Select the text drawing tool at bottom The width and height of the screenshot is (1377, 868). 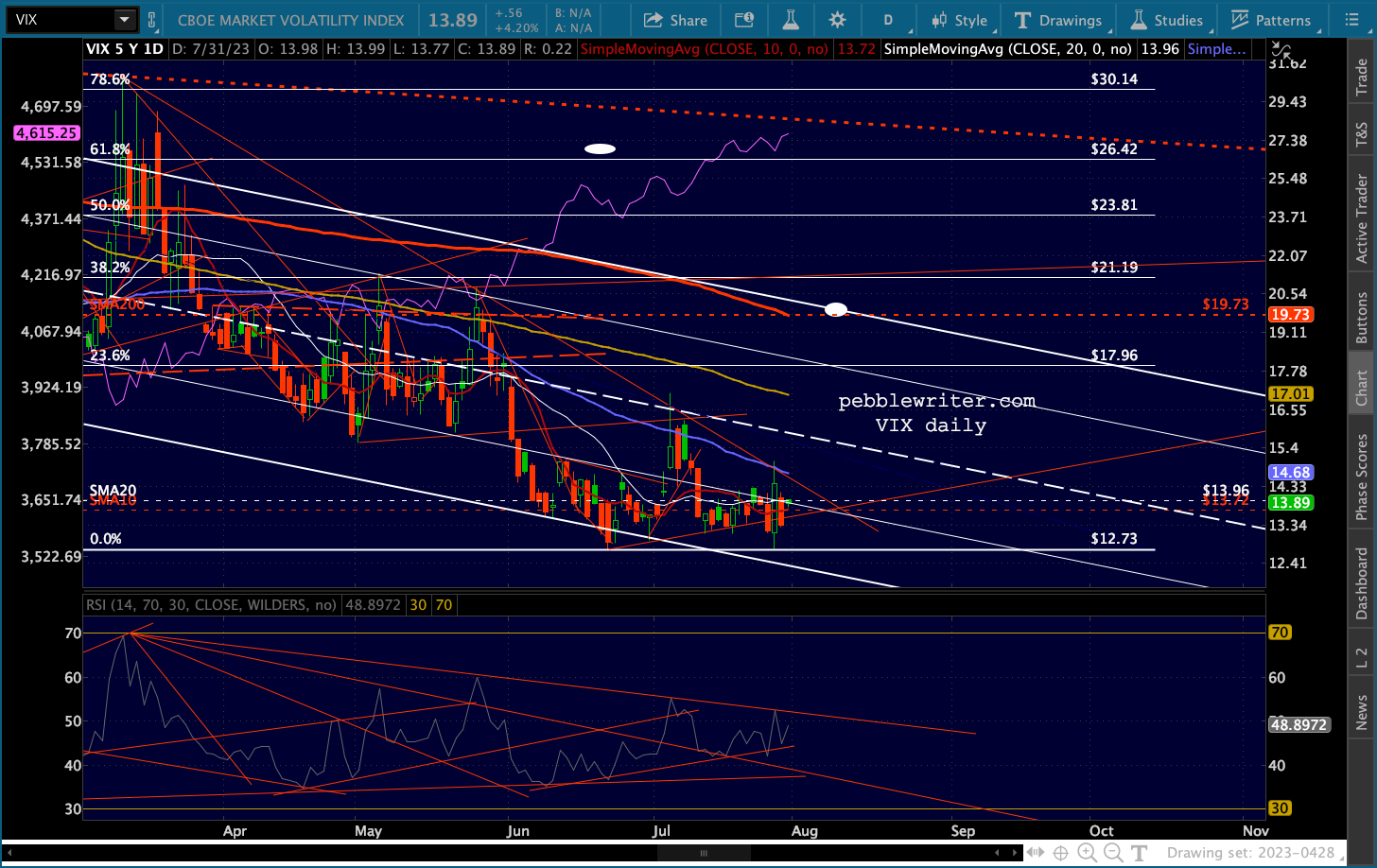tap(1140, 853)
